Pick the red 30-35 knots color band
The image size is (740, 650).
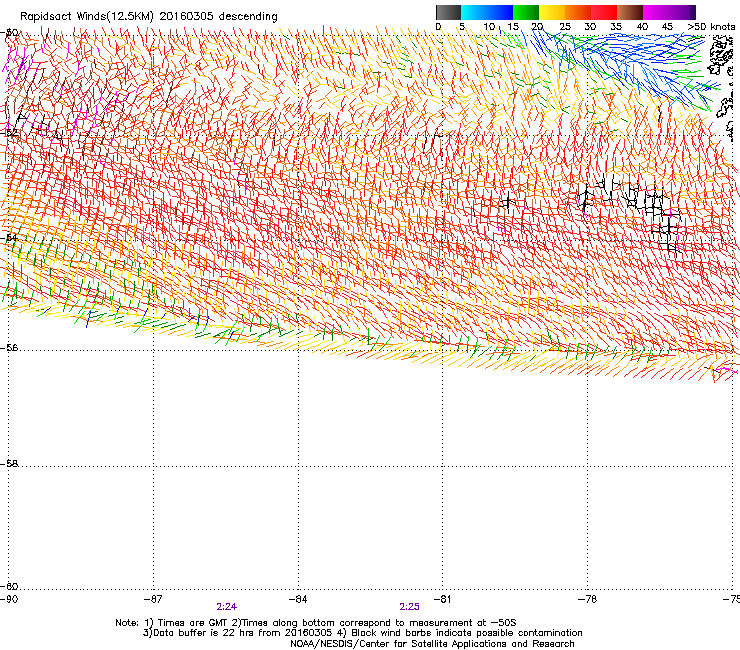point(604,12)
